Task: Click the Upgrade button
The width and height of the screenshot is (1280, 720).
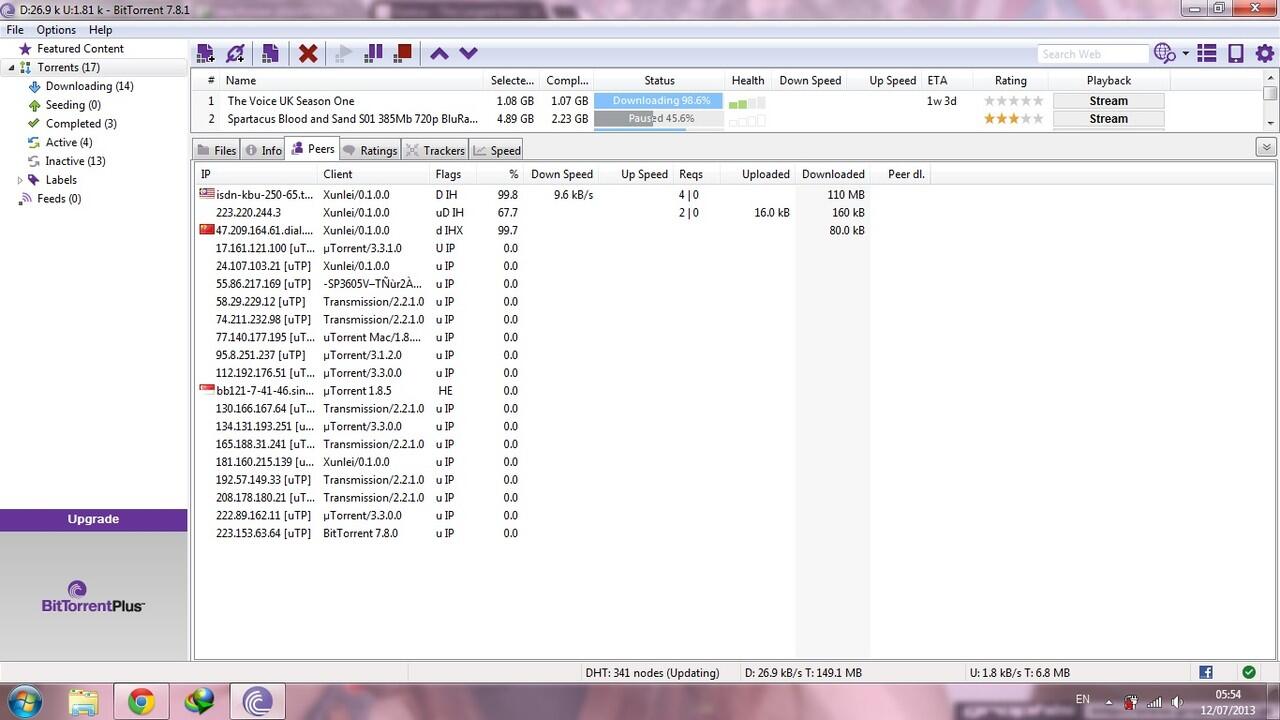Action: coord(93,519)
